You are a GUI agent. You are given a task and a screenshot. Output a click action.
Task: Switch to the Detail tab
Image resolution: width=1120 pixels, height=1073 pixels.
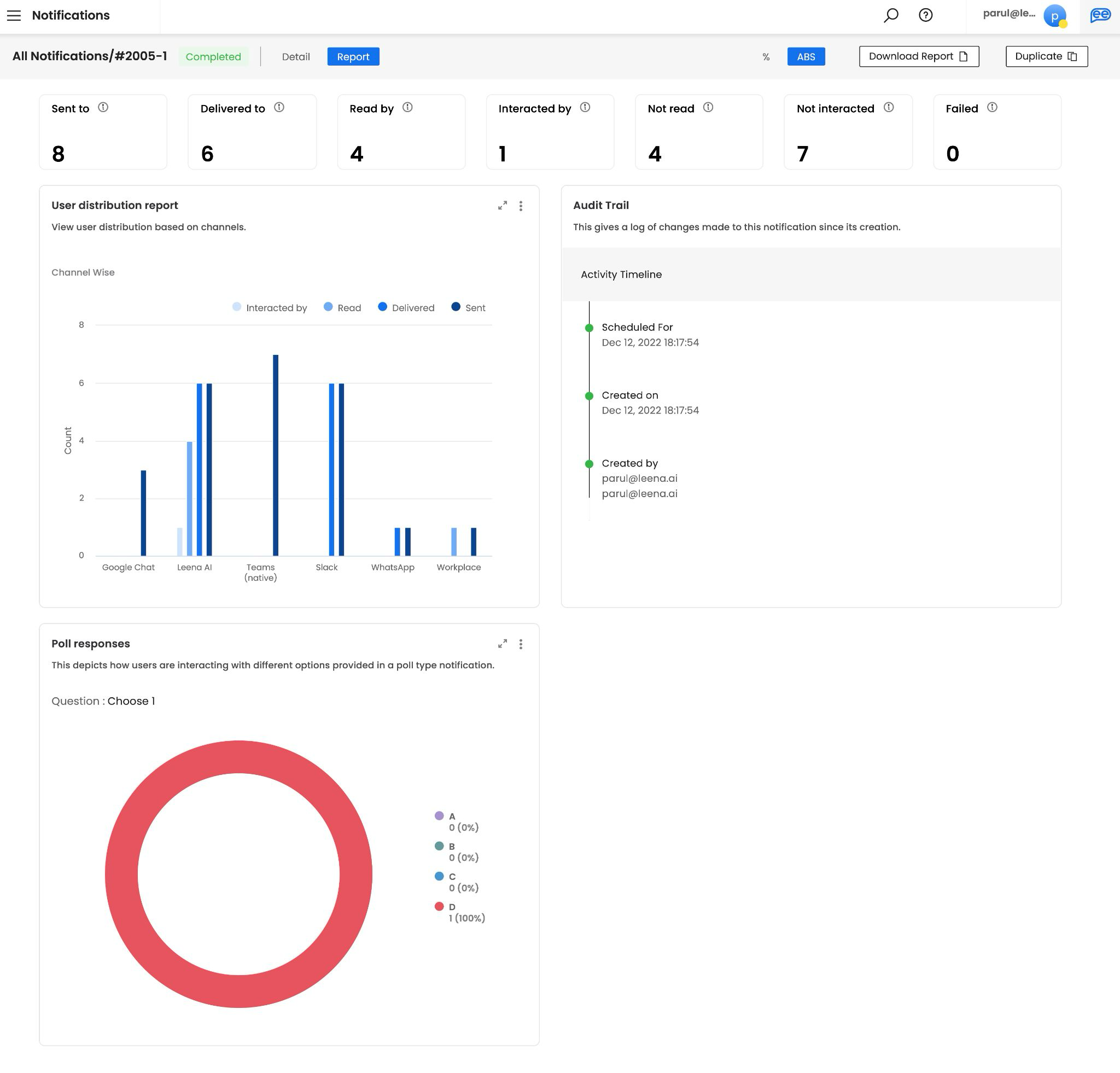pyautogui.click(x=295, y=56)
